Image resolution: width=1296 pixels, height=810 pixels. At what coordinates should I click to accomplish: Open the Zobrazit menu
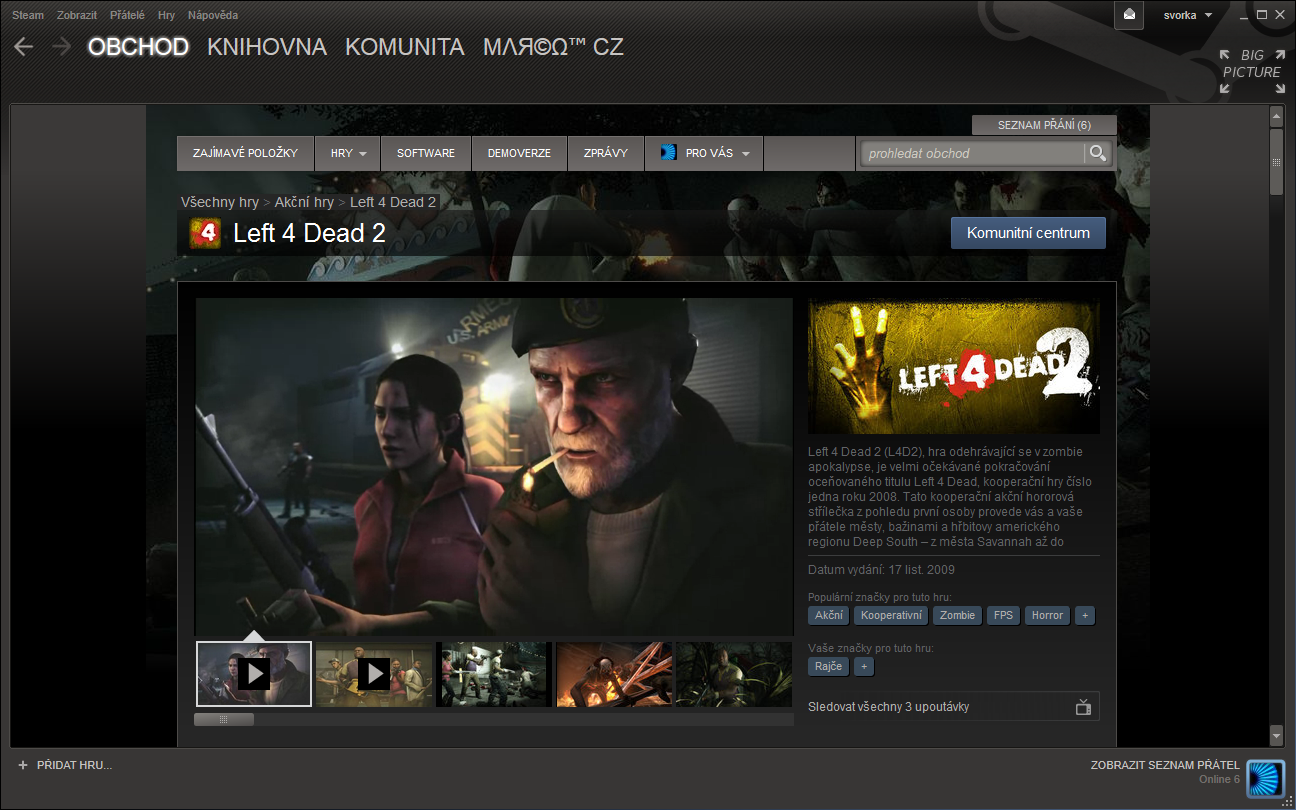tap(77, 15)
